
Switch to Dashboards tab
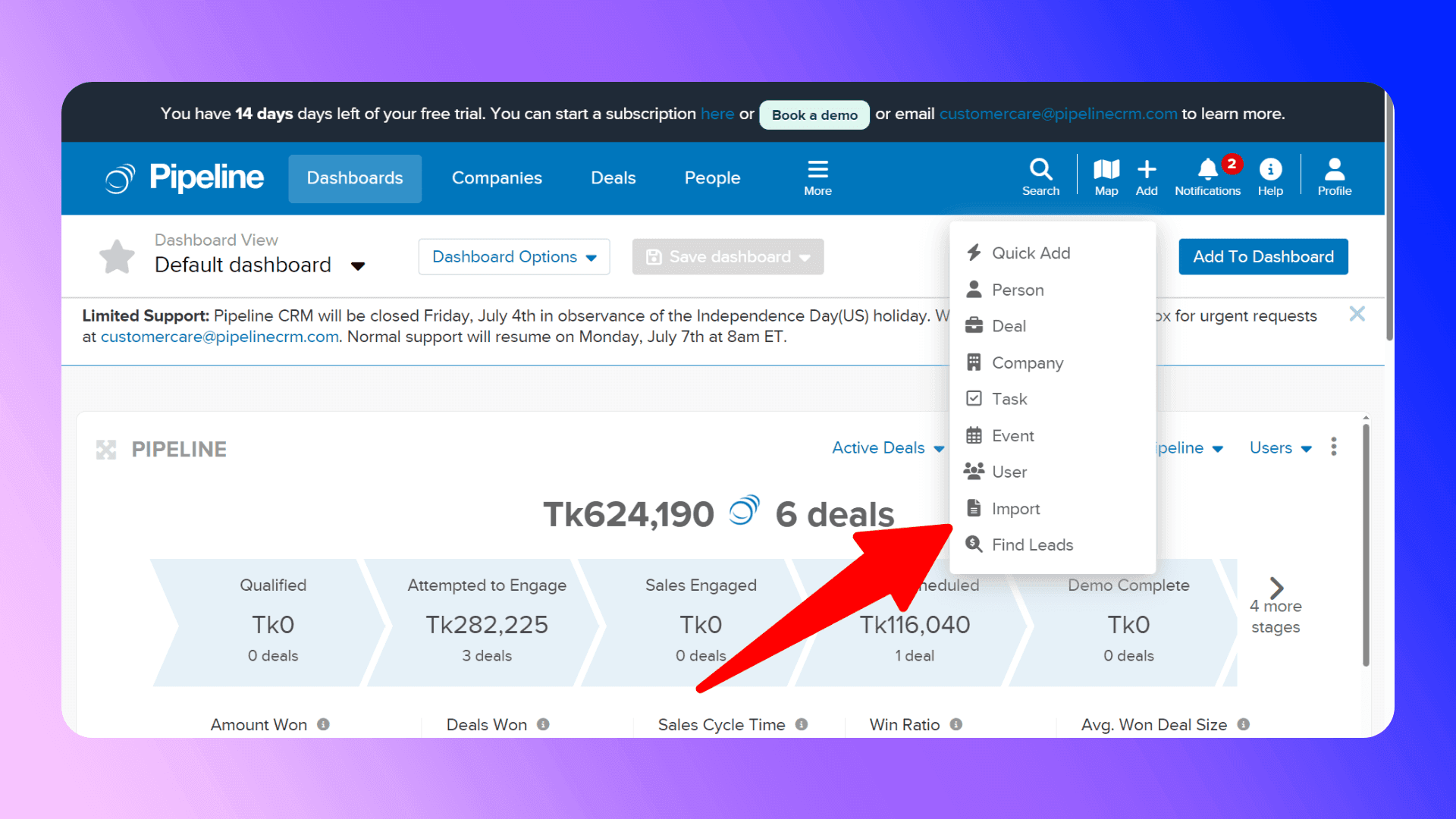coord(355,178)
